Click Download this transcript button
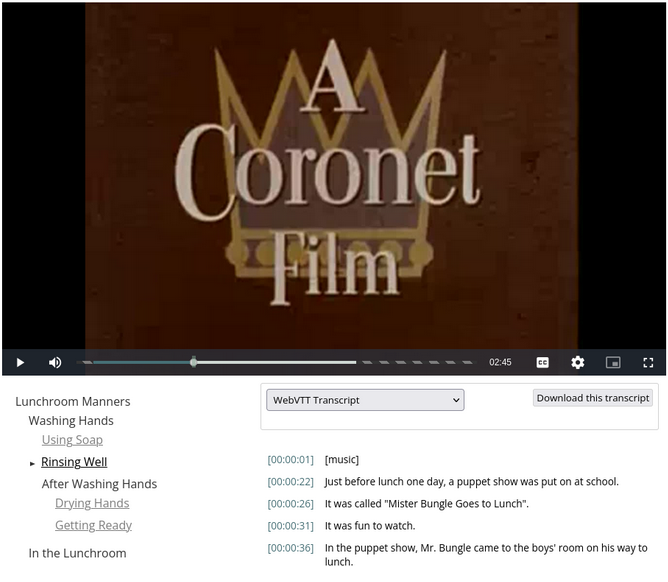Screen dimensions: 668x582 click(x=593, y=398)
